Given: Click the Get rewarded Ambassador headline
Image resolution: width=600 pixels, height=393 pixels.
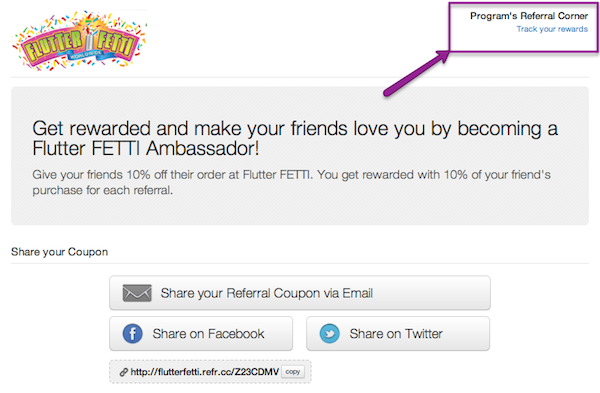Looking at the screenshot, I should click(x=295, y=139).
